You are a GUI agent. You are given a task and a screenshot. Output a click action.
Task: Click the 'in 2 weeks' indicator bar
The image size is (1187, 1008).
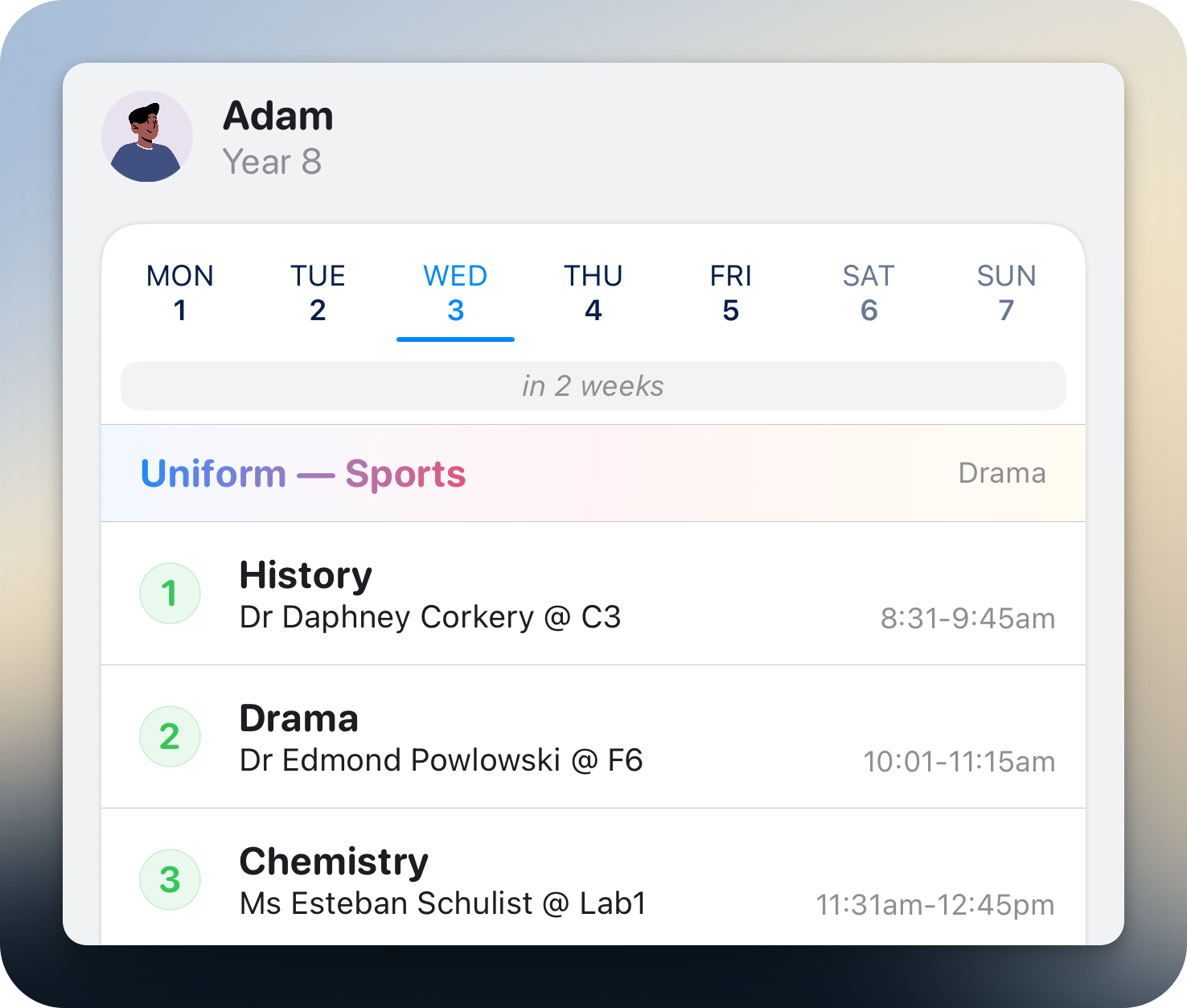(x=593, y=386)
